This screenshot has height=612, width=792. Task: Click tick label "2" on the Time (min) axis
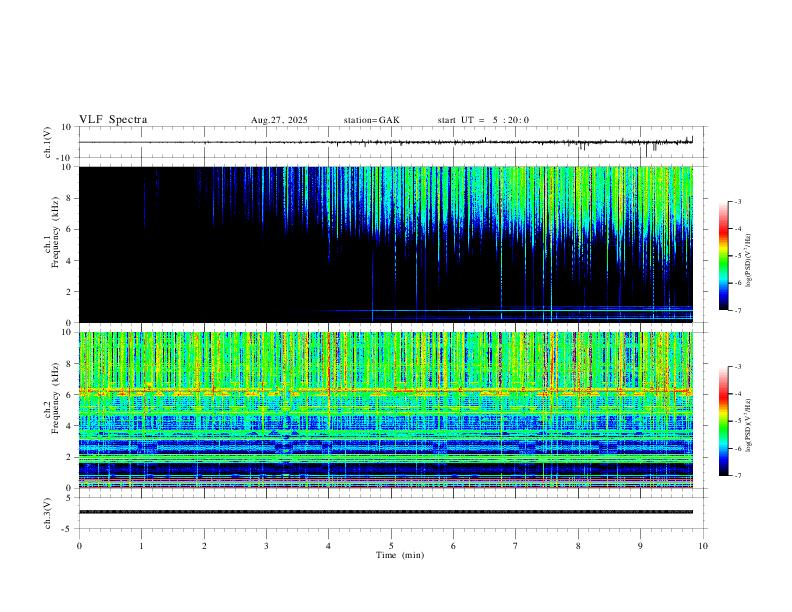coord(204,546)
